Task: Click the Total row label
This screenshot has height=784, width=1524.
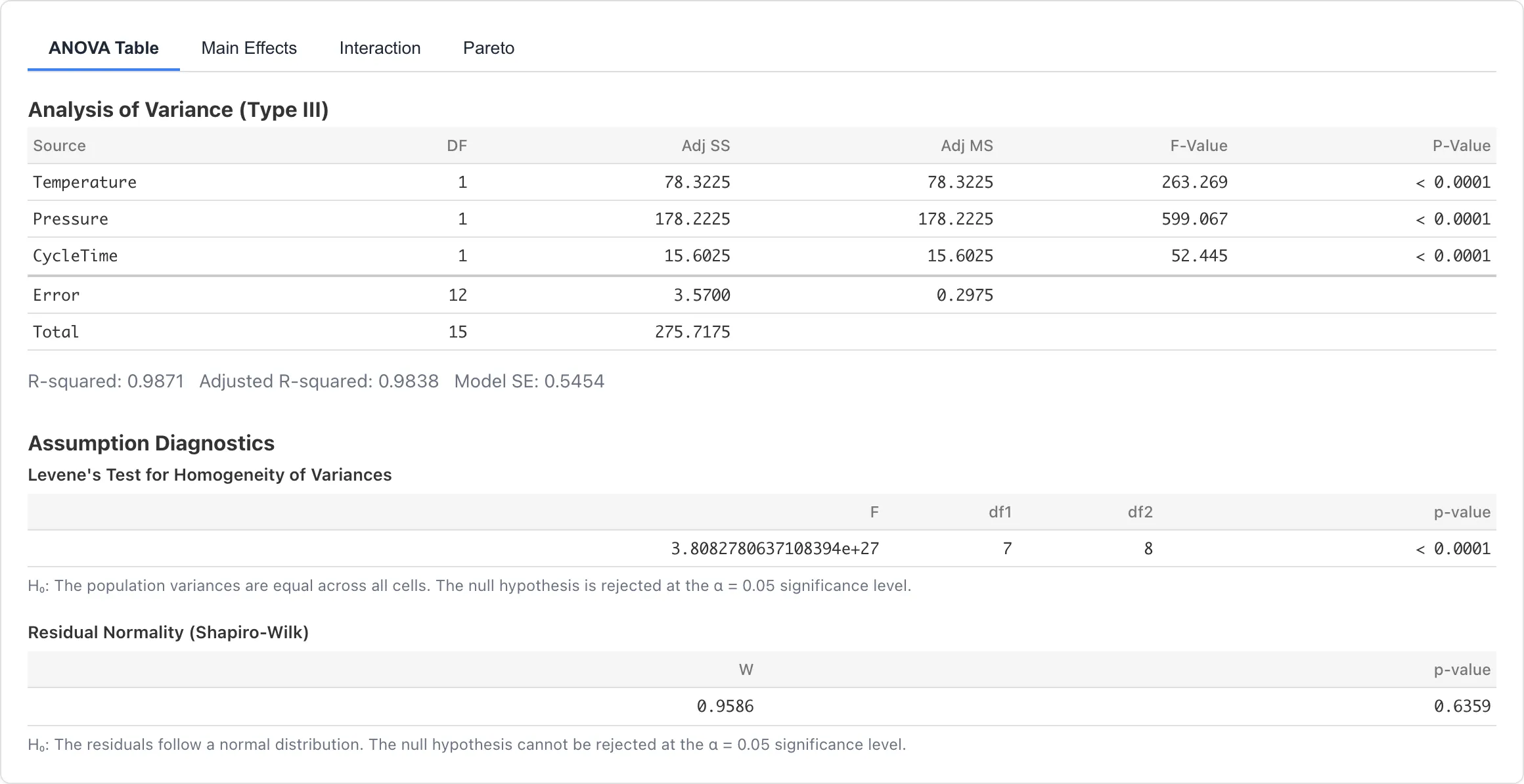Action: tap(56, 332)
